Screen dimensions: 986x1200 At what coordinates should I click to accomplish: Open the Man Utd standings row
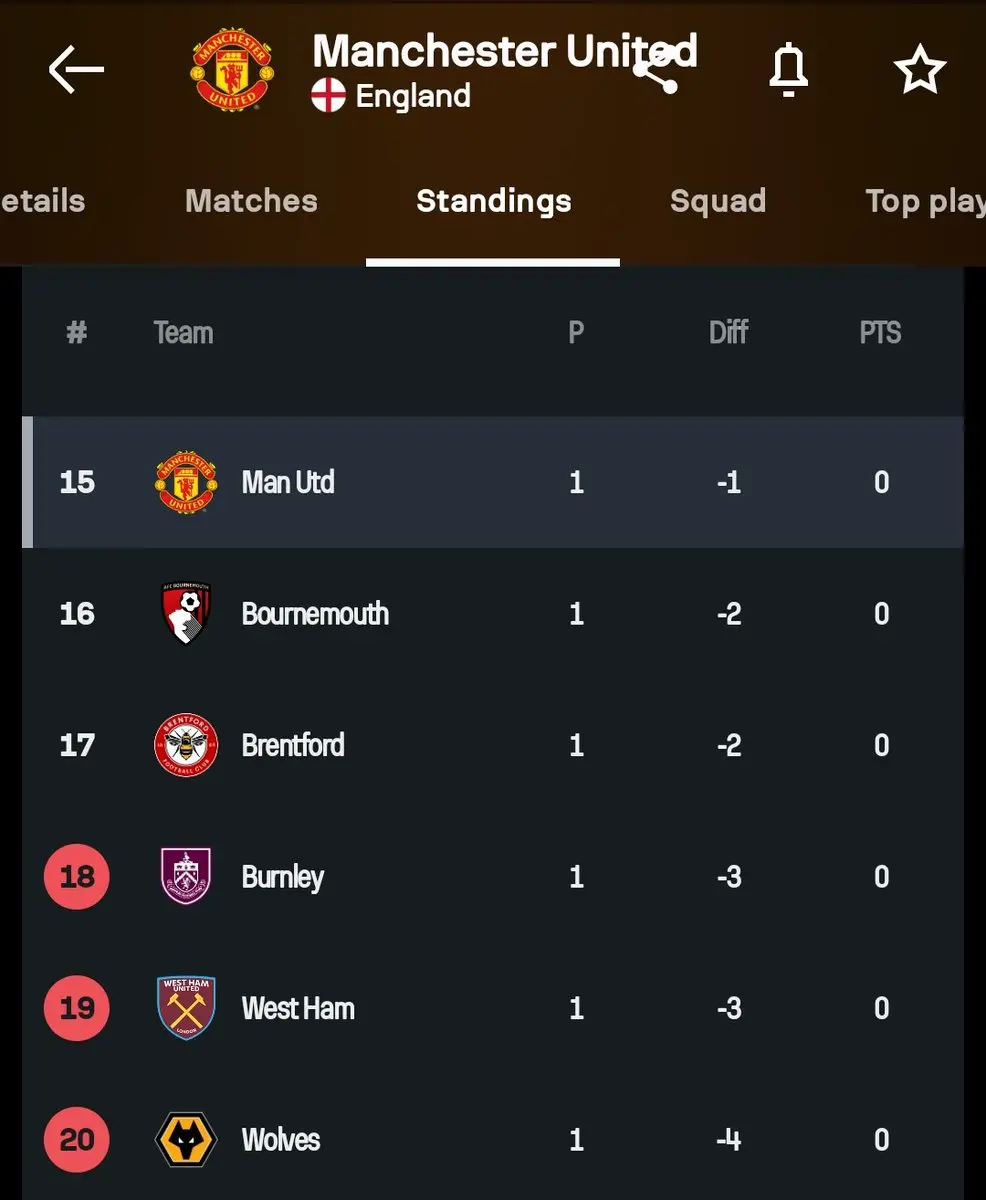click(x=493, y=482)
